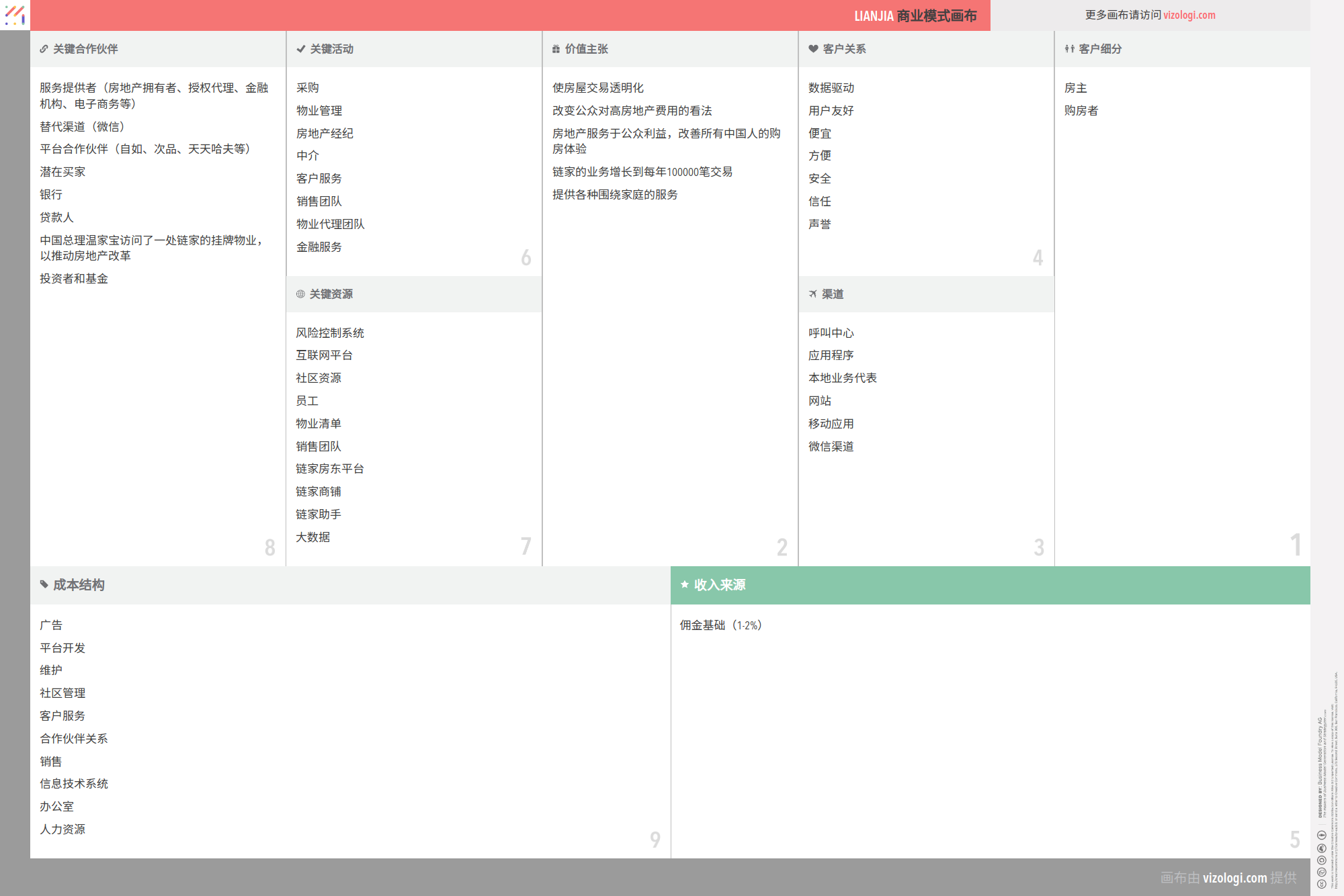Viewport: 1344px width, 896px height.
Task: Click the star icon beside 收入来源
Action: 684,585
